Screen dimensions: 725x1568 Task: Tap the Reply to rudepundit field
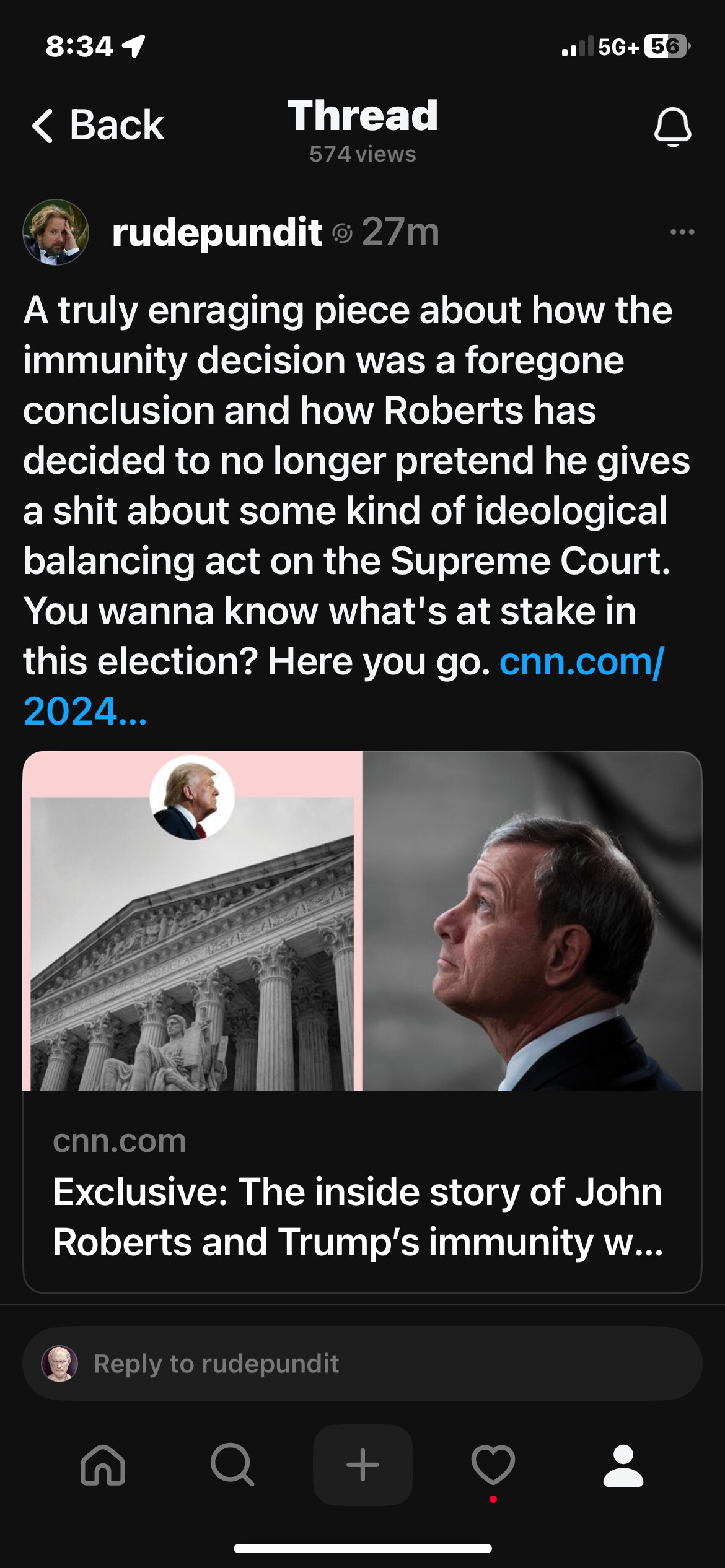point(372,1364)
